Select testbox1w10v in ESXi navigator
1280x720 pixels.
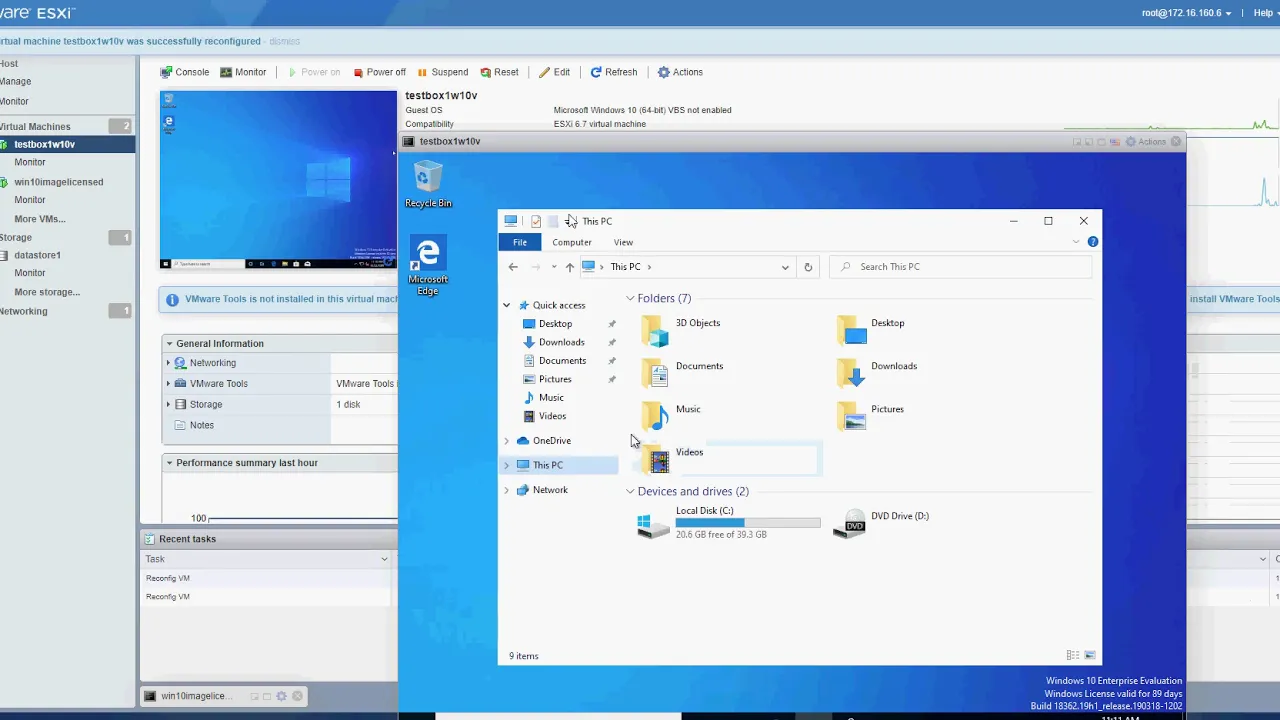point(44,144)
